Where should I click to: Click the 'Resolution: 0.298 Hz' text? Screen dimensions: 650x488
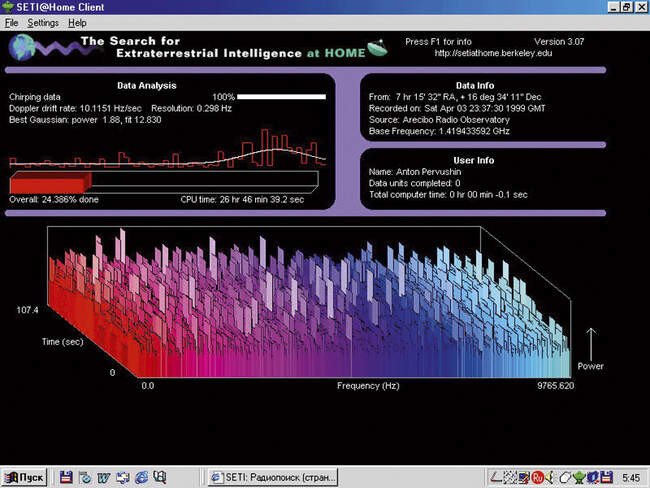point(191,108)
